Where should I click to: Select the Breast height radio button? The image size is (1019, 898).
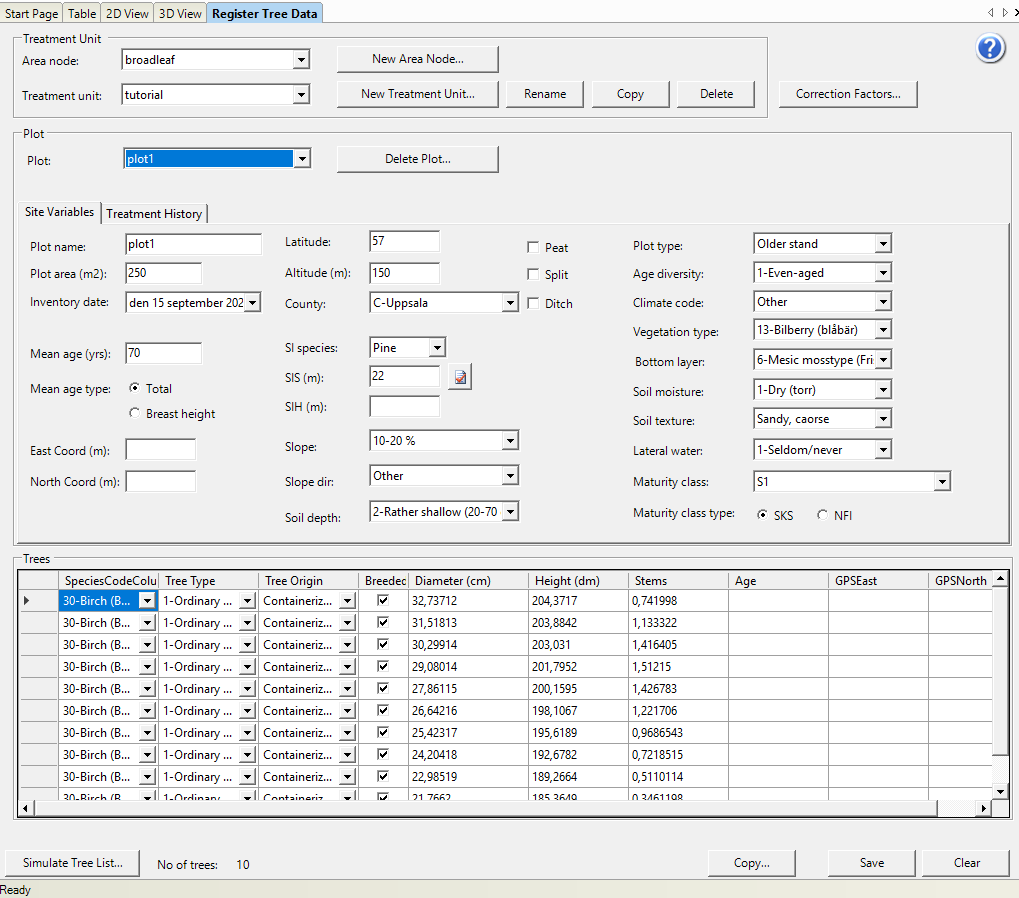(x=135, y=413)
